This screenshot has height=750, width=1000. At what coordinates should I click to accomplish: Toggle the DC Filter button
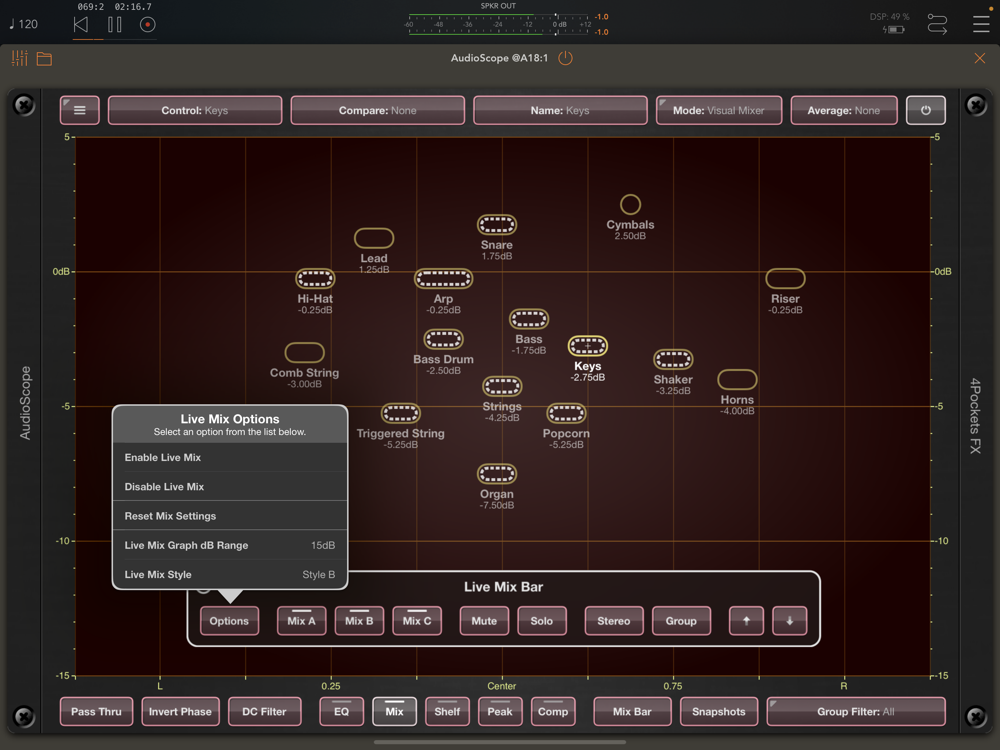[x=264, y=712]
